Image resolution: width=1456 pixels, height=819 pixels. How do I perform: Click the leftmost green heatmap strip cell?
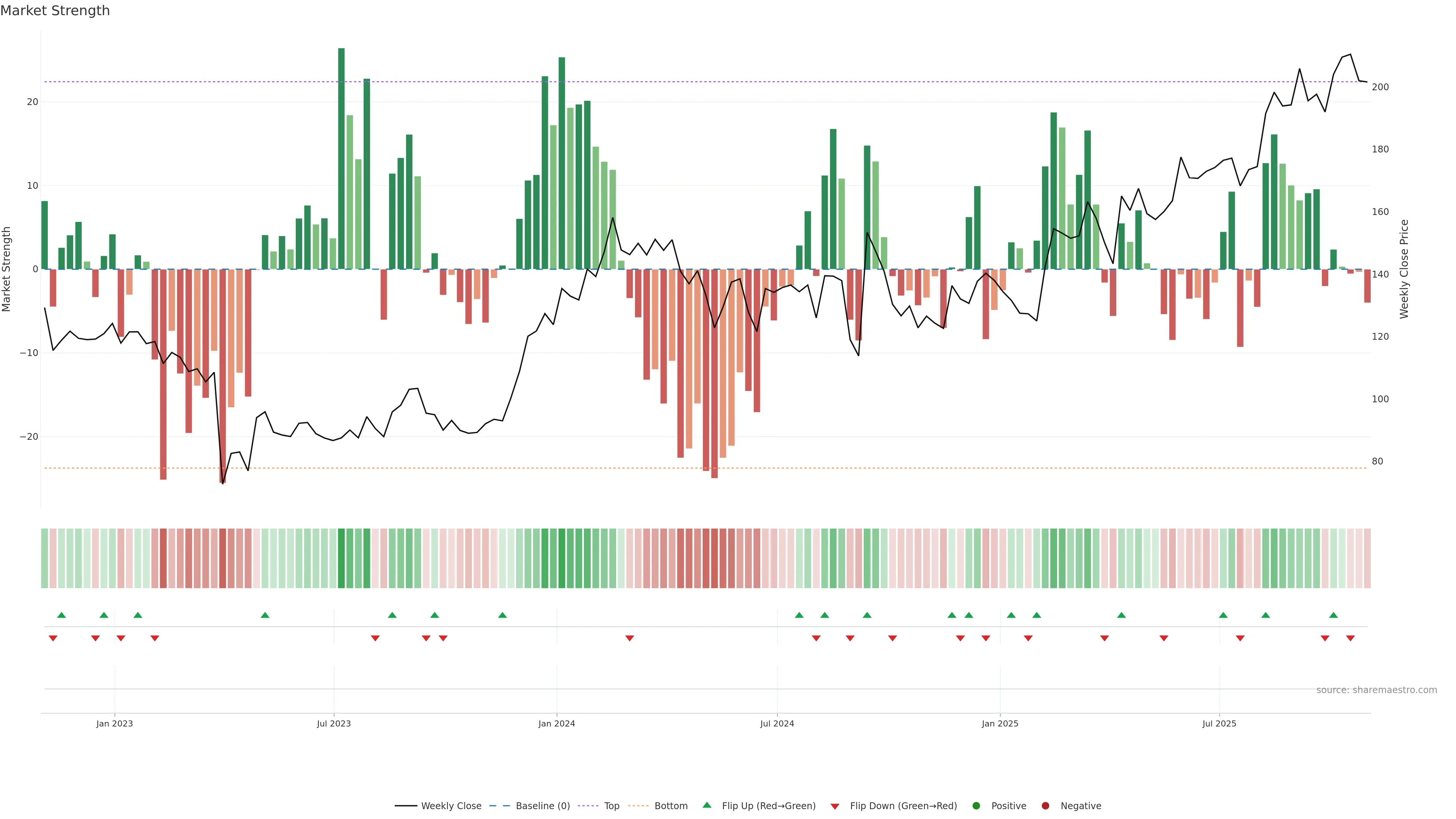click(x=45, y=559)
